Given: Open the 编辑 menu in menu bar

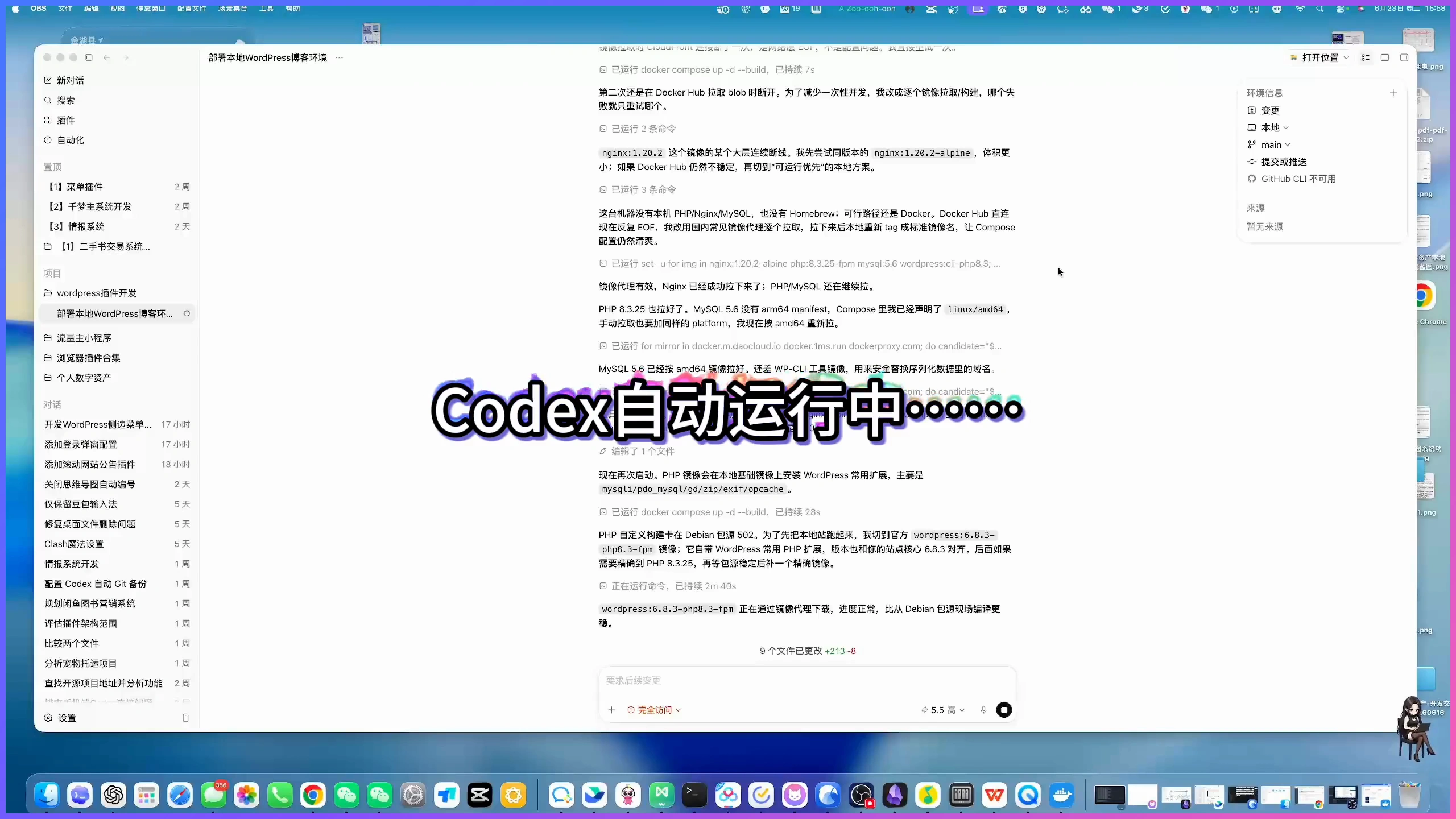Looking at the screenshot, I should coord(91,9).
